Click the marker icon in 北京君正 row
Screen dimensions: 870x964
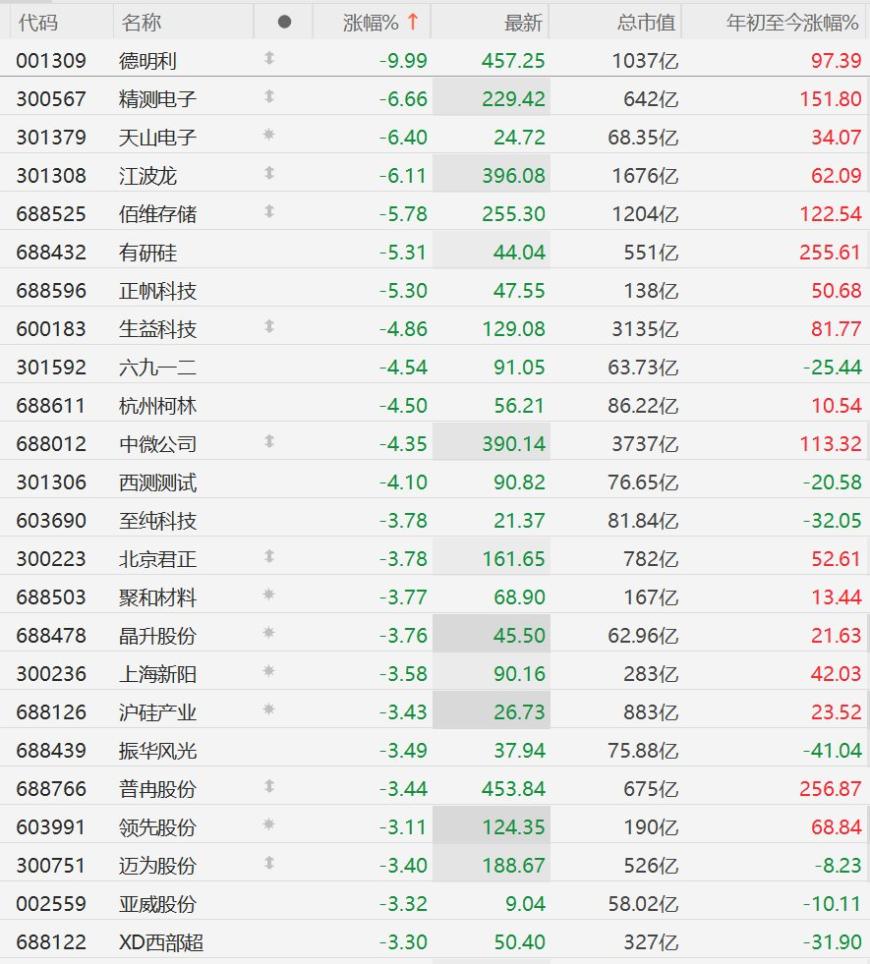tap(269, 556)
